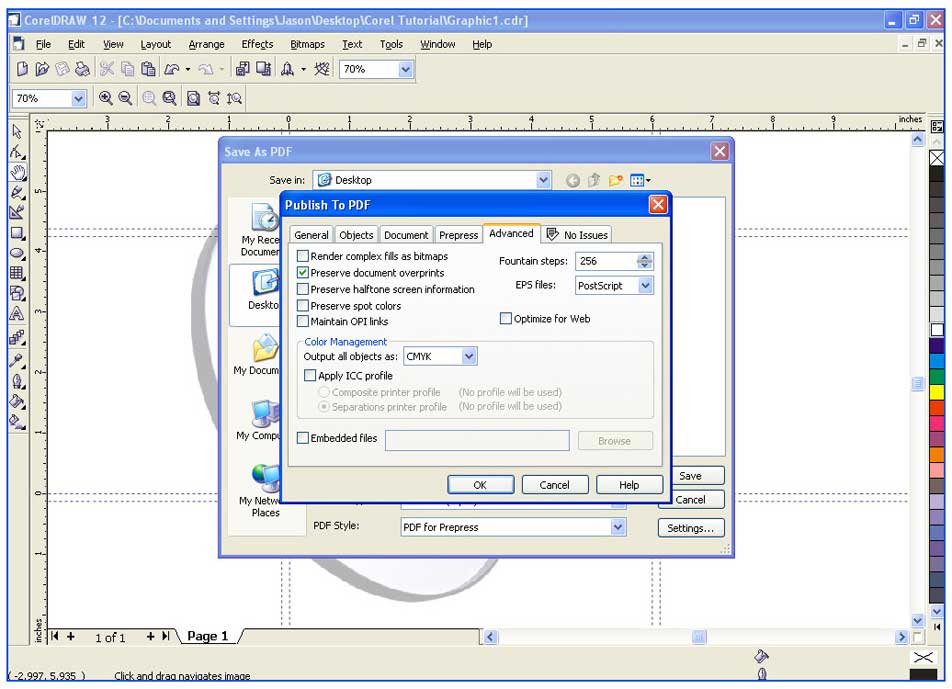Click the Copy icon in standard toolbar
This screenshot has width=952, height=689.
128,69
